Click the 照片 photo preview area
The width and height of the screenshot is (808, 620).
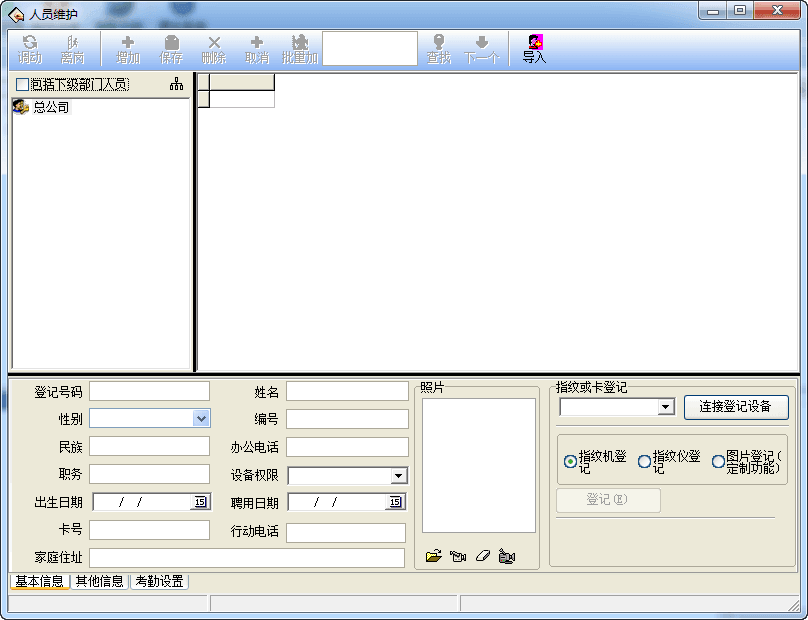pyautogui.click(x=479, y=465)
